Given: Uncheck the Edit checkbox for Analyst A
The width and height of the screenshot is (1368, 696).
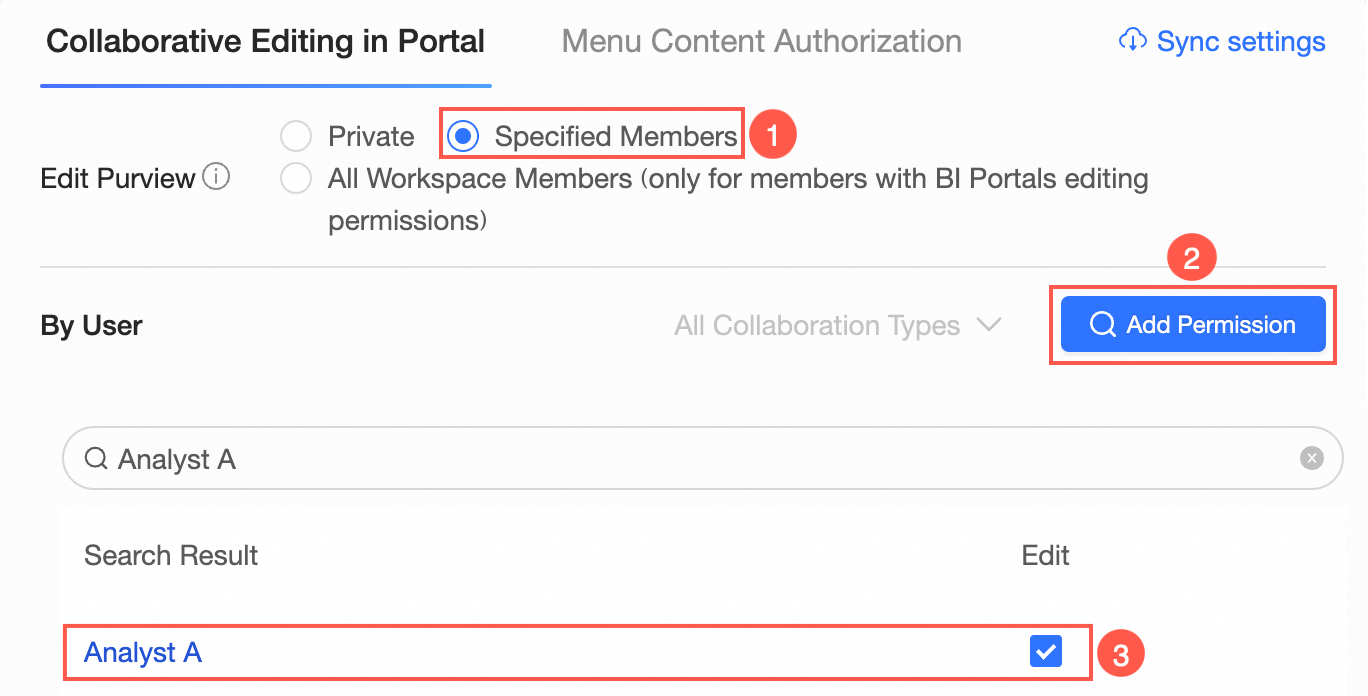Looking at the screenshot, I should click(x=1045, y=652).
